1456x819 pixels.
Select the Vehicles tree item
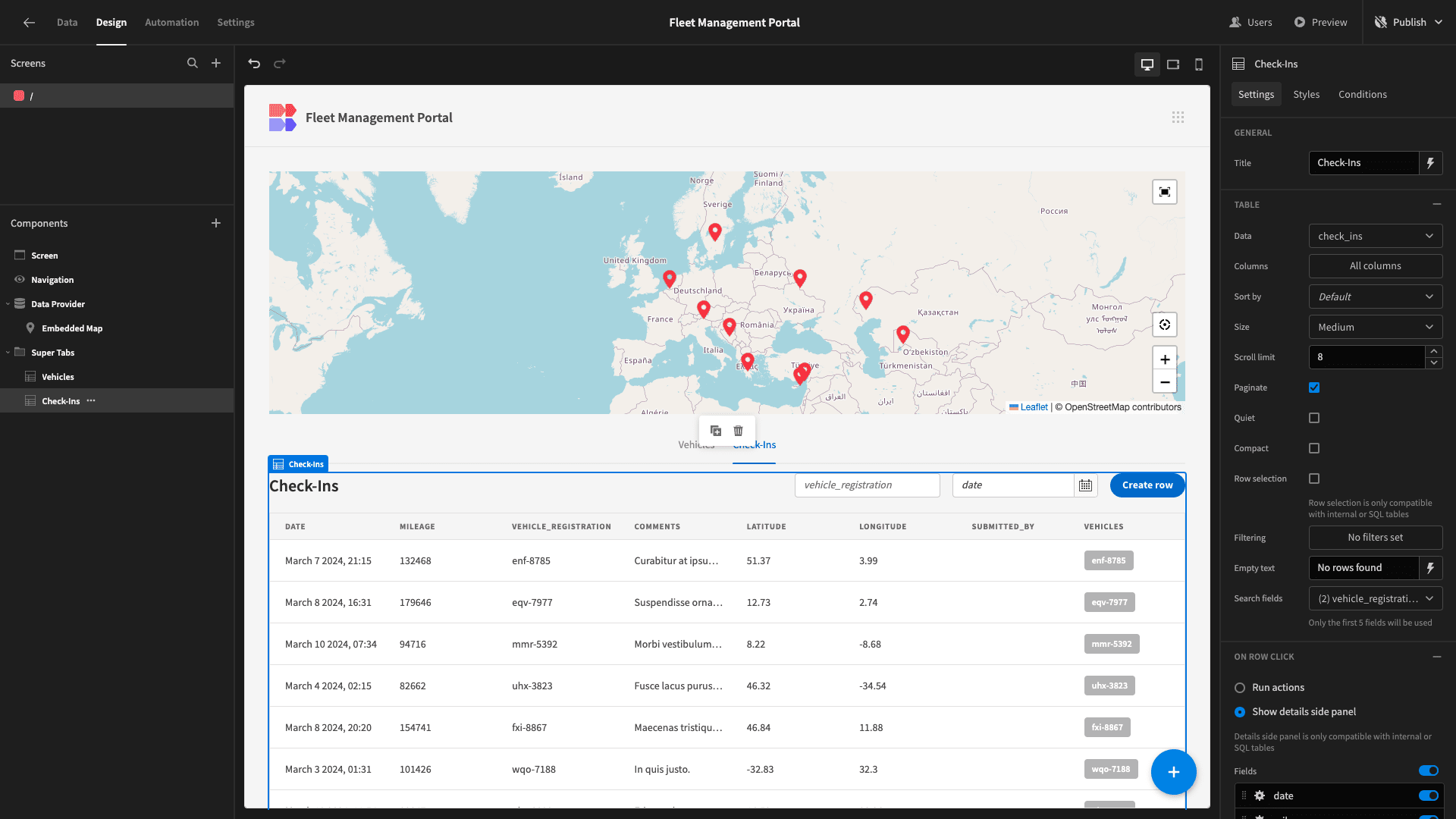click(57, 376)
